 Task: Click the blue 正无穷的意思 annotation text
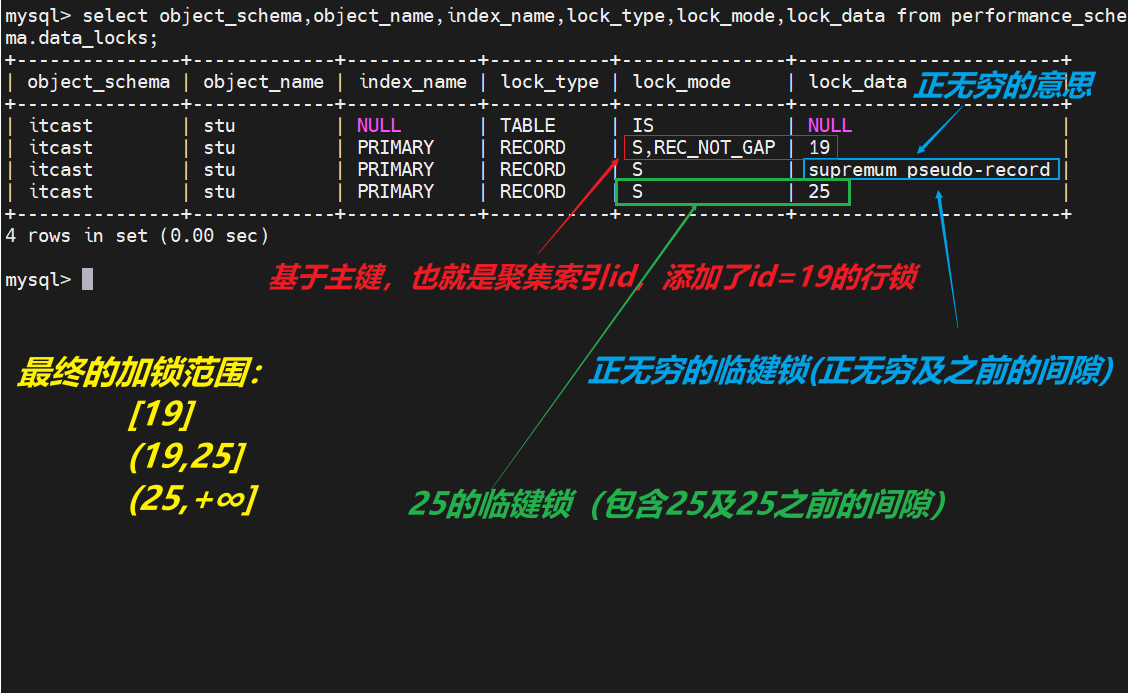1003,85
